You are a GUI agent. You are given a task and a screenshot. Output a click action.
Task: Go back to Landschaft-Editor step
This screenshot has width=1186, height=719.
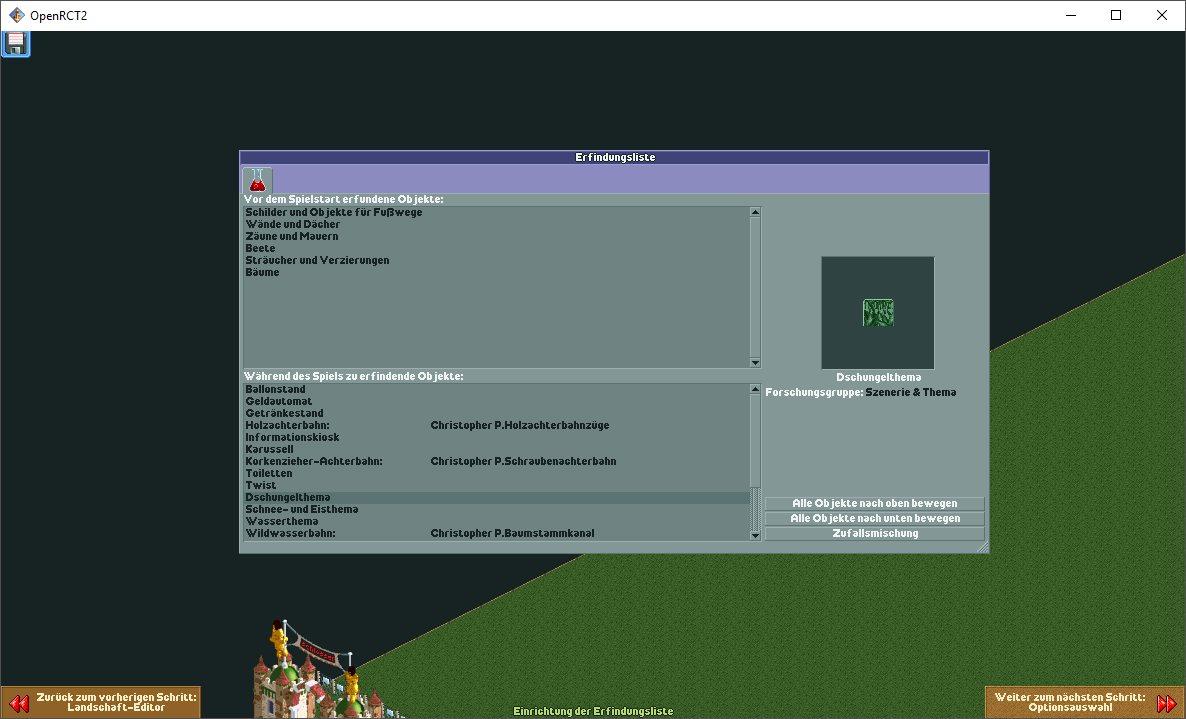[x=101, y=702]
